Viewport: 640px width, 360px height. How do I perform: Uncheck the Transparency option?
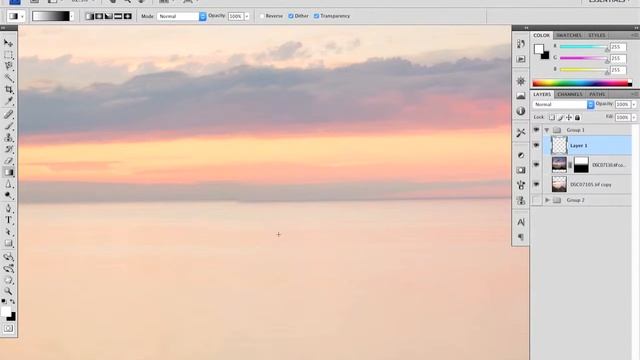pyautogui.click(x=316, y=16)
